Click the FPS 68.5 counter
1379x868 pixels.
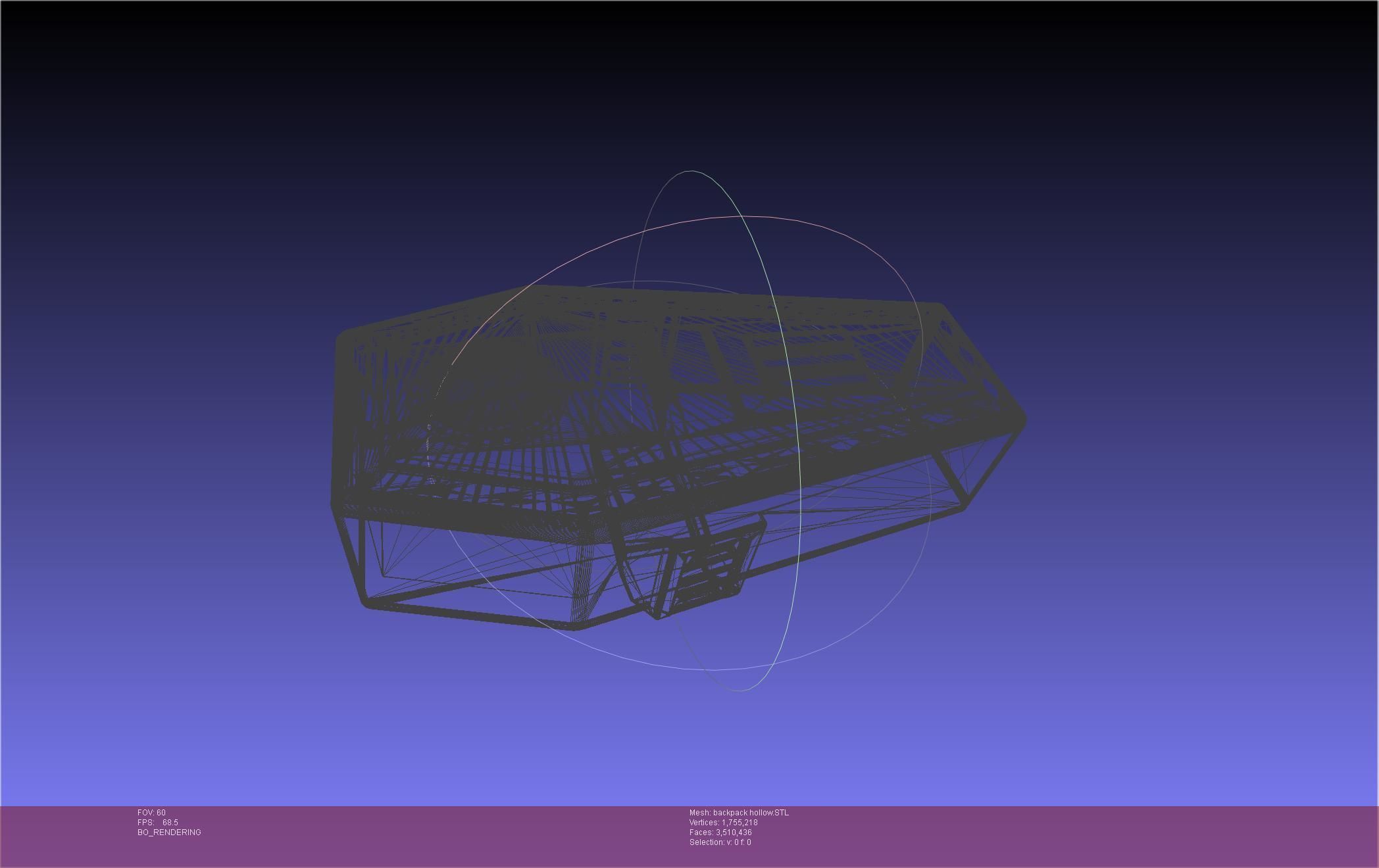(158, 823)
